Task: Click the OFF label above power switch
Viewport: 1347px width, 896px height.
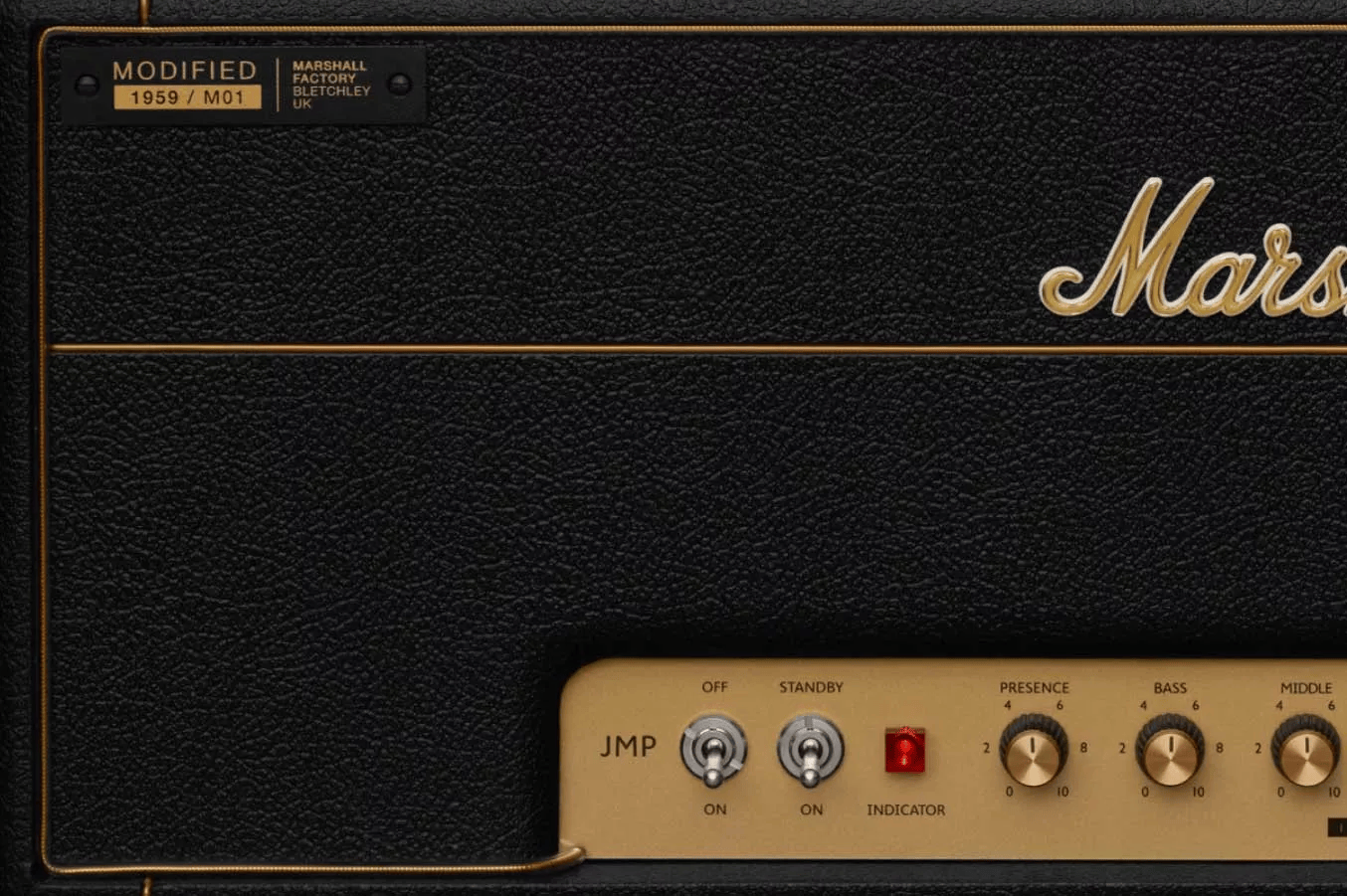Action: [714, 687]
